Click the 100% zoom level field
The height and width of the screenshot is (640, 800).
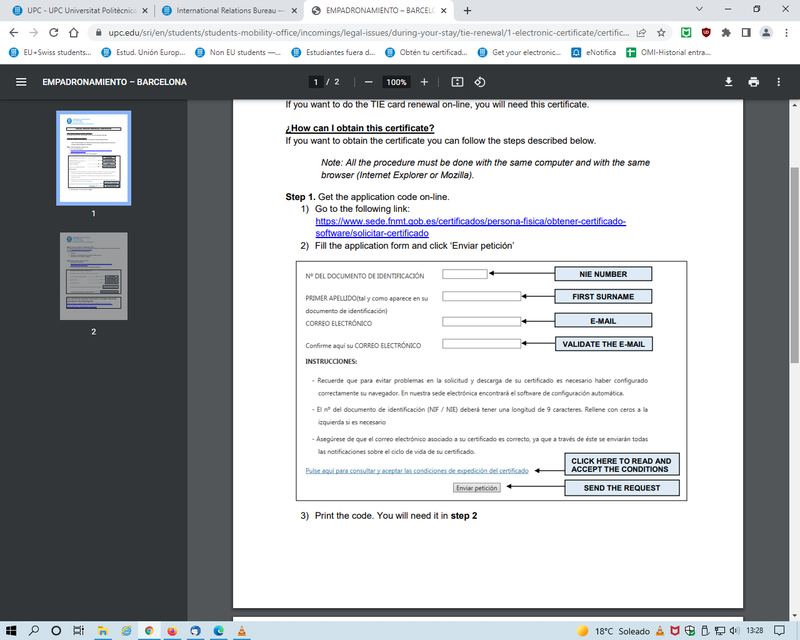[396, 82]
